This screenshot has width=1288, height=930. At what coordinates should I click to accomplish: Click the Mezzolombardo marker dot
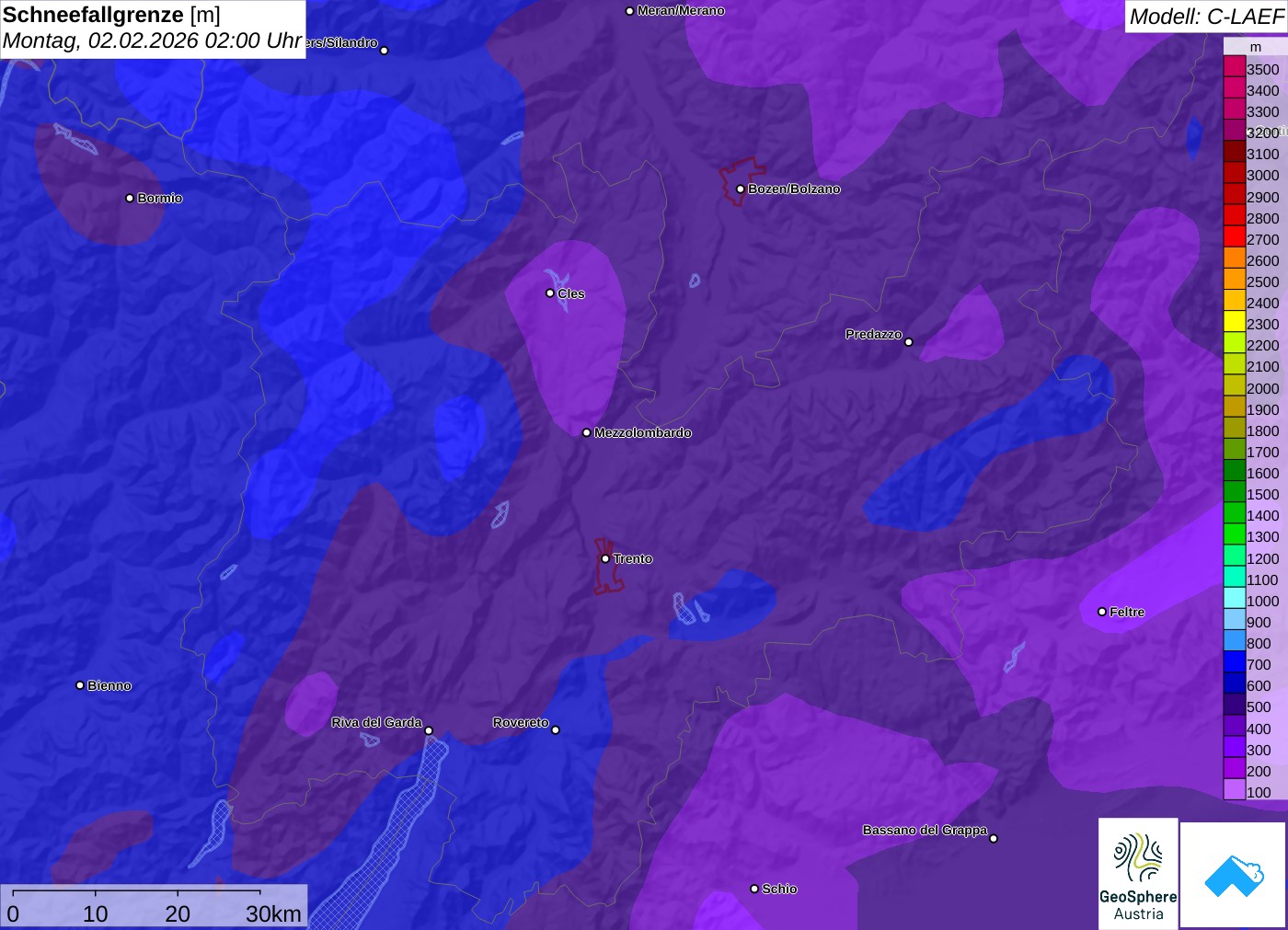pyautogui.click(x=587, y=432)
